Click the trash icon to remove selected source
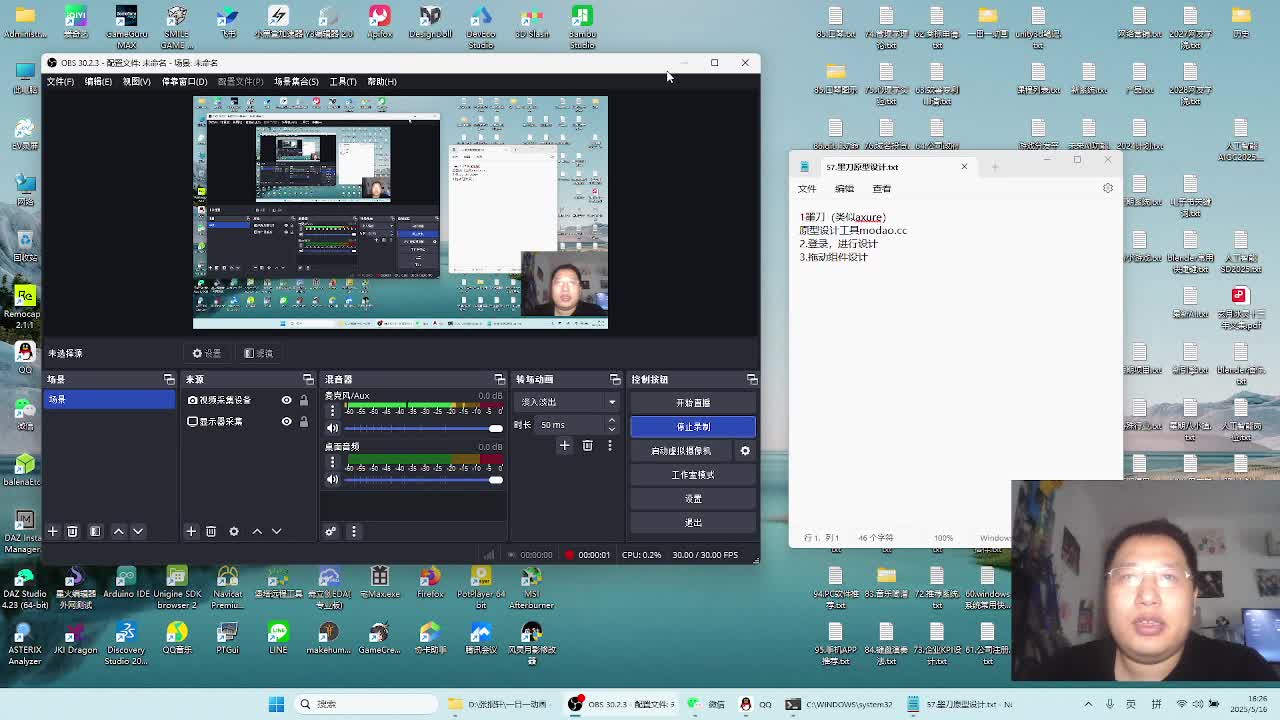Screen dimensions: 1280x720 pos(211,531)
